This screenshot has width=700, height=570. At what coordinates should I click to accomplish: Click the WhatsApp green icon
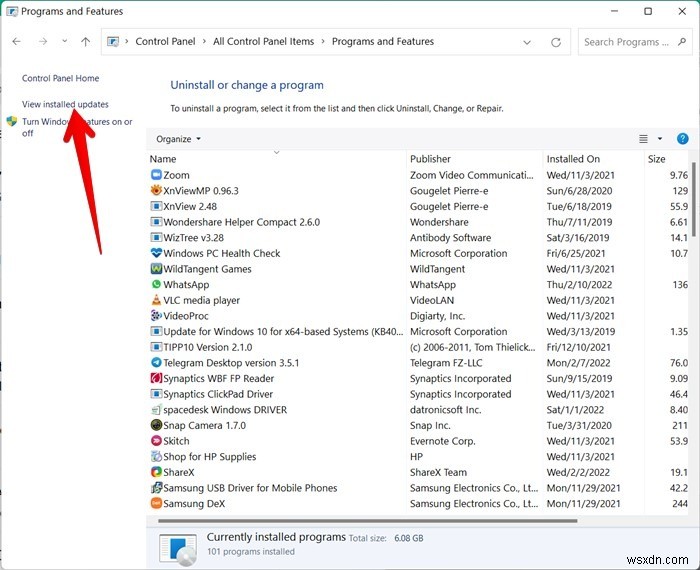[156, 284]
